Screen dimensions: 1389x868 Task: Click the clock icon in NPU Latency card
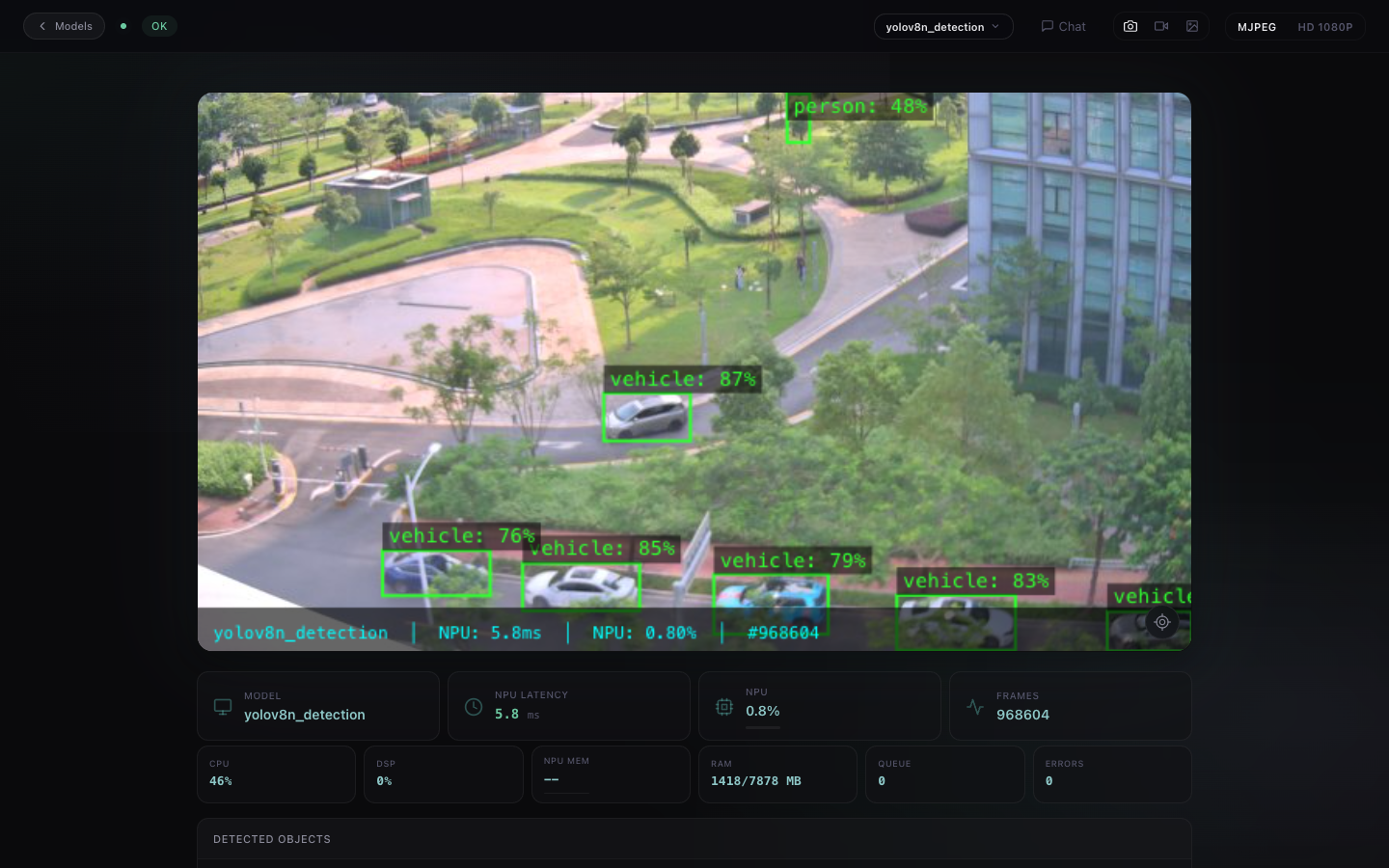[x=474, y=707]
